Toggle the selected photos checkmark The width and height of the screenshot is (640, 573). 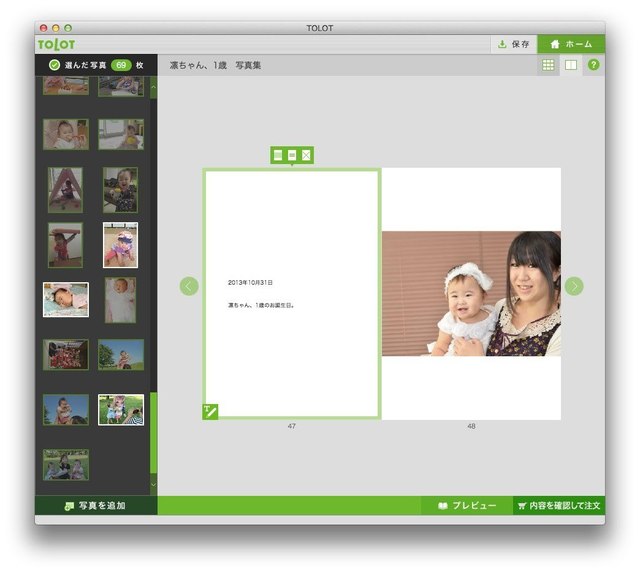coord(54,65)
